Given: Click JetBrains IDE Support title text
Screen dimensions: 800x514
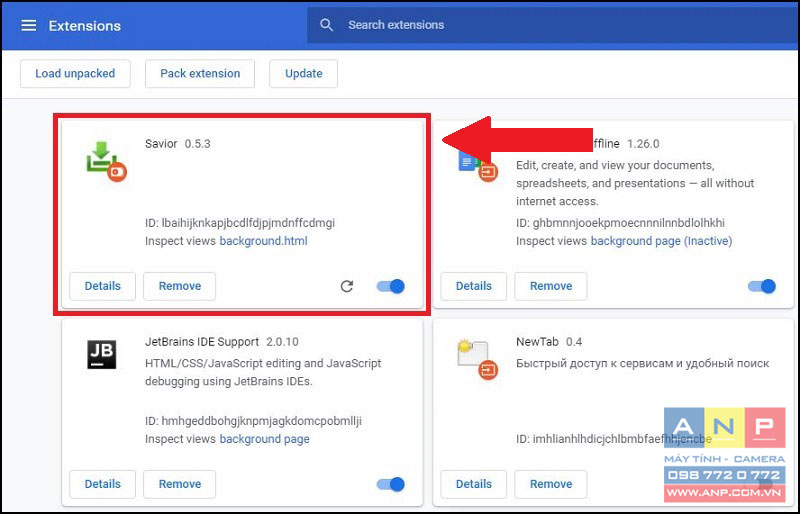Looking at the screenshot, I should pos(202,342).
